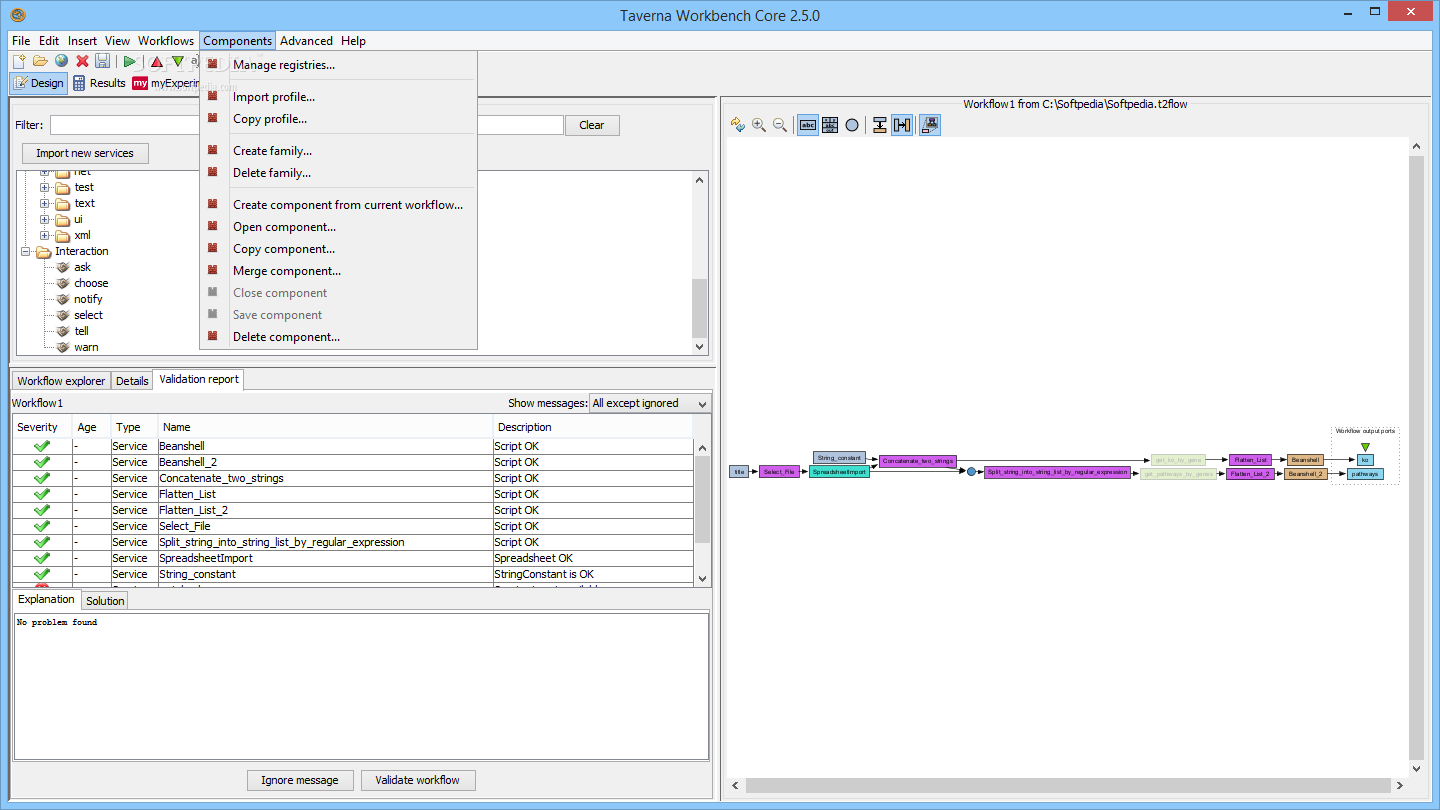Click the diagram horizontal scrollbar right arrow

point(1399,786)
